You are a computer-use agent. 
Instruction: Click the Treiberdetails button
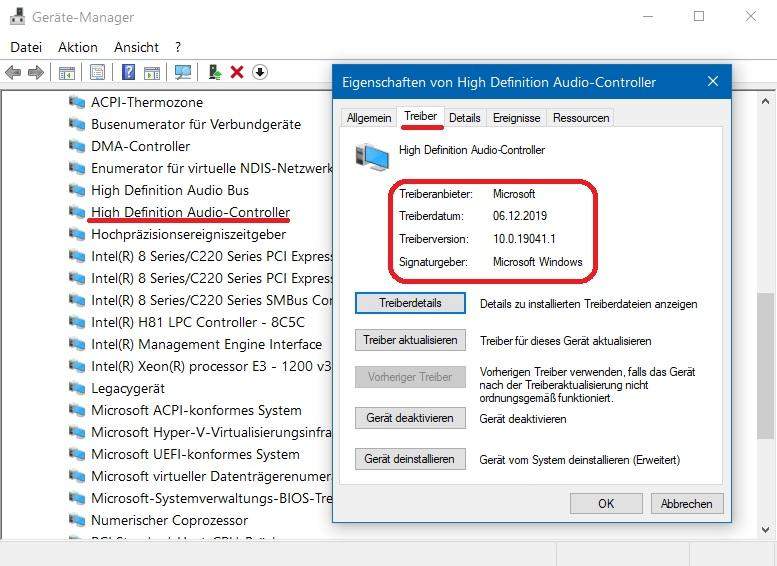coord(410,303)
